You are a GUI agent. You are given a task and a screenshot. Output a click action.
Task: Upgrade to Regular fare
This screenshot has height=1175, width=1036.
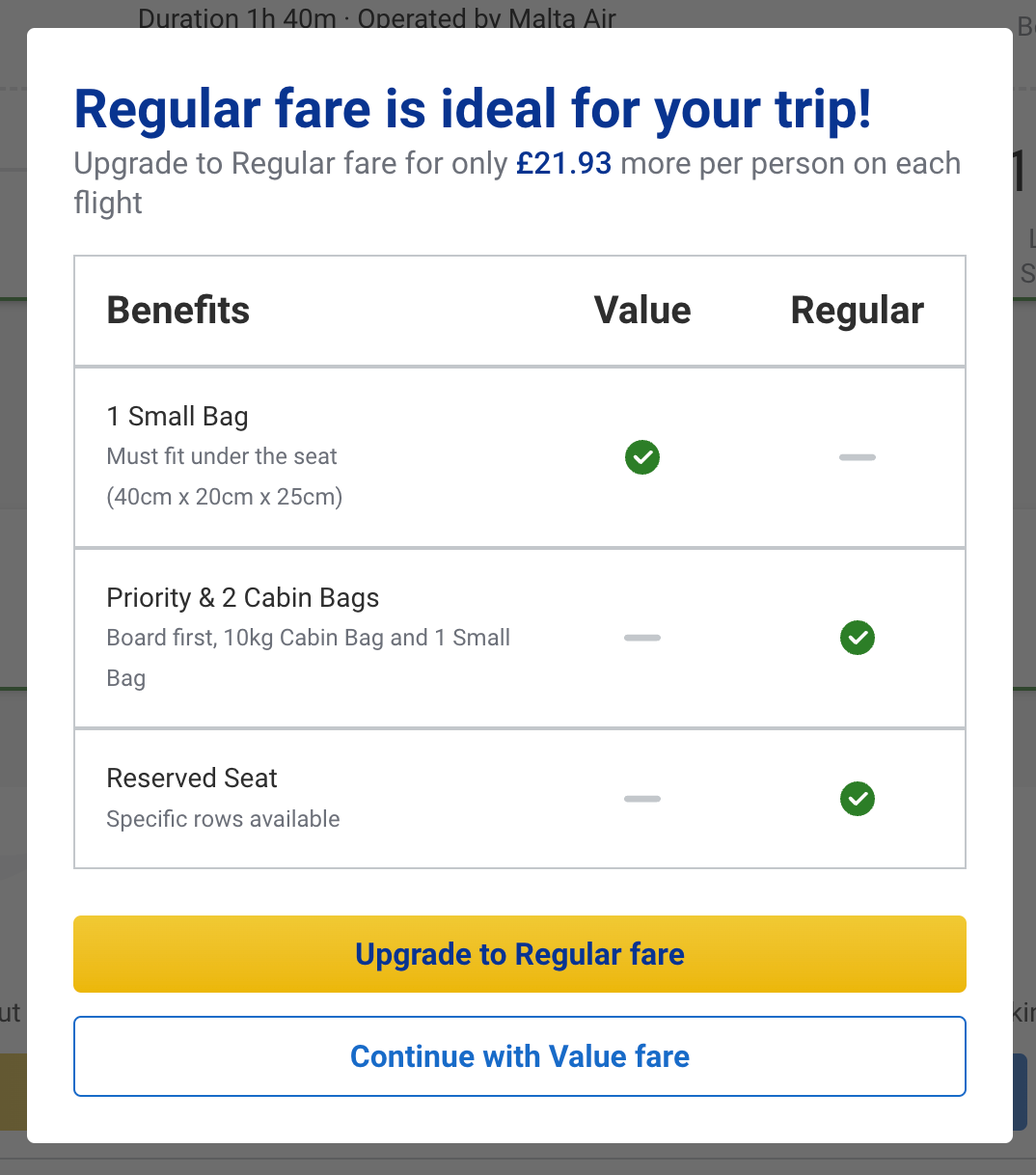point(519,954)
